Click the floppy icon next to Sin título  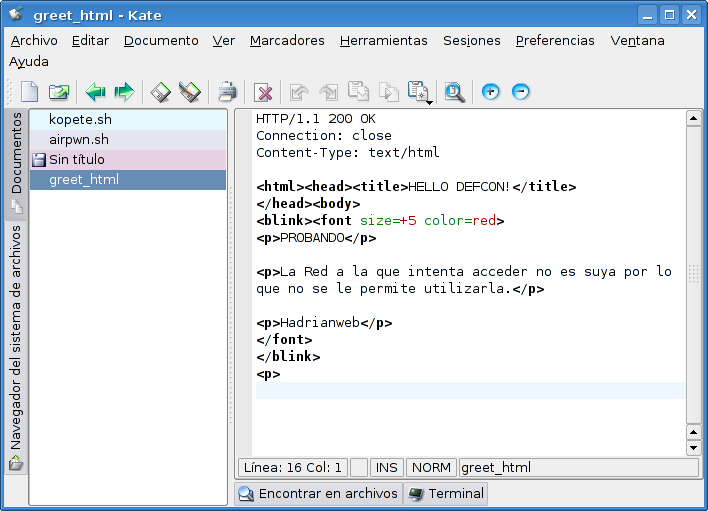(39, 160)
